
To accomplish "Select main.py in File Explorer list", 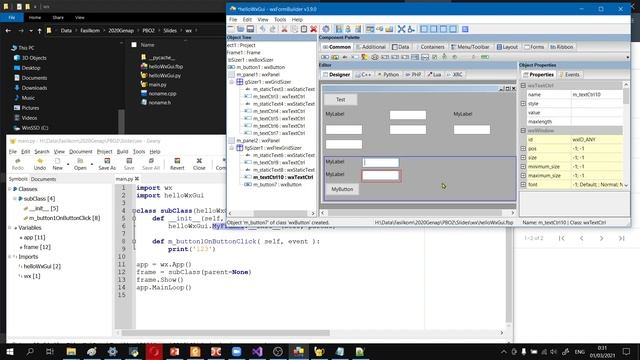I will [x=157, y=84].
